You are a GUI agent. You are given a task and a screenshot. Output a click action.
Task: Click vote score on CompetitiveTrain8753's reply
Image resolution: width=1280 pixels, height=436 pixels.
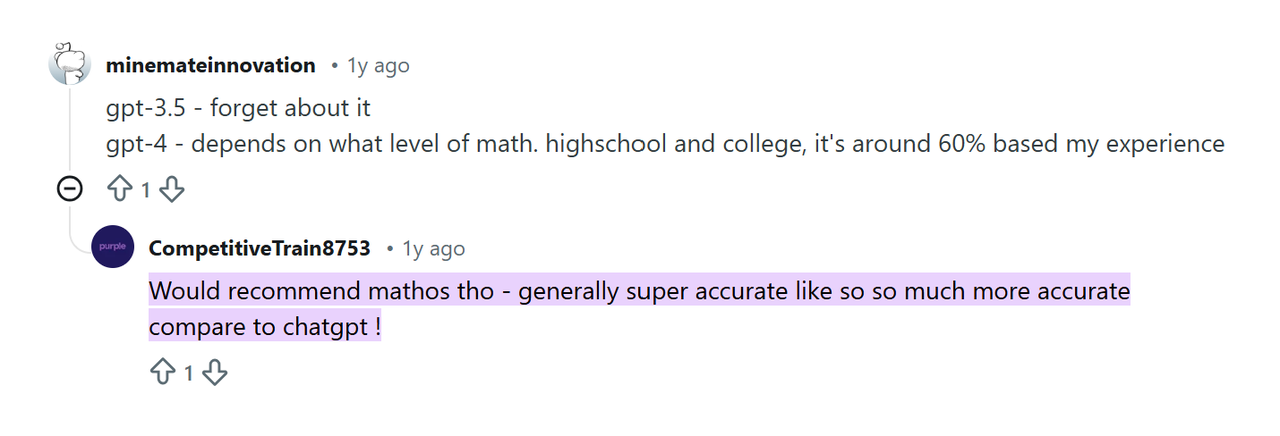click(189, 374)
